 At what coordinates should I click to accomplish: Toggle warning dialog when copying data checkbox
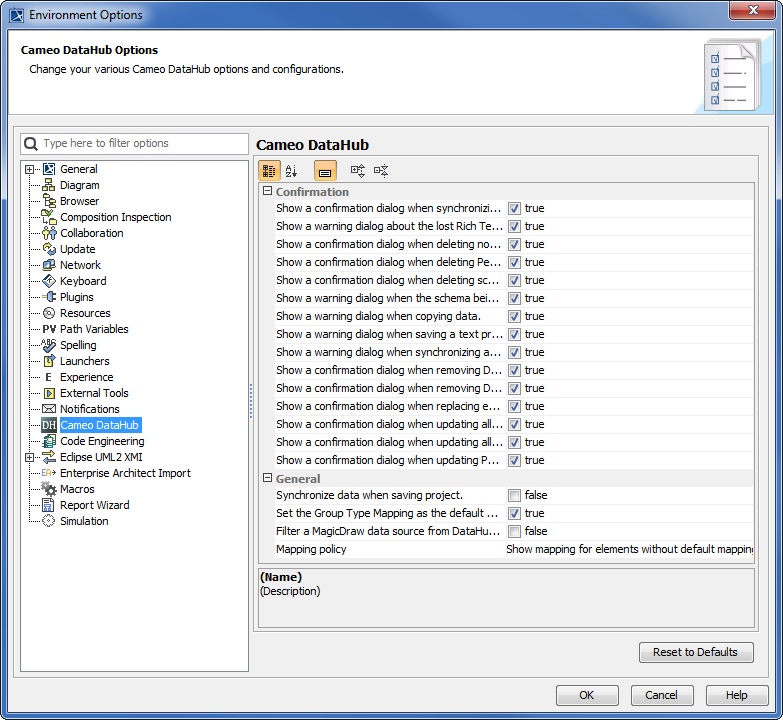[x=514, y=317]
